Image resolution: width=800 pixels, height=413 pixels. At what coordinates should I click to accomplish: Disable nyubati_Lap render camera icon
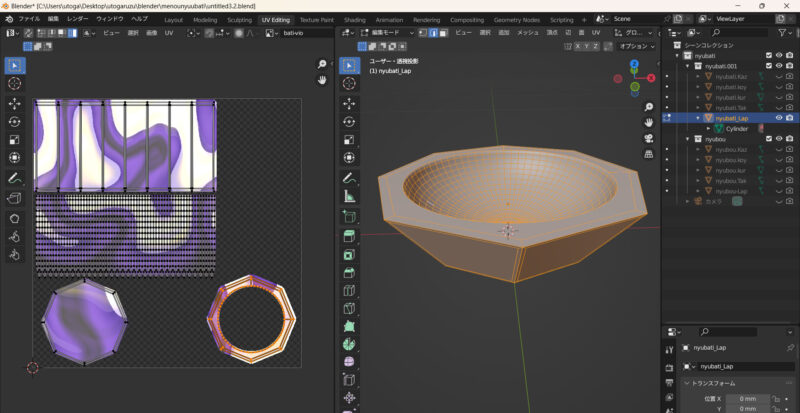coord(789,118)
